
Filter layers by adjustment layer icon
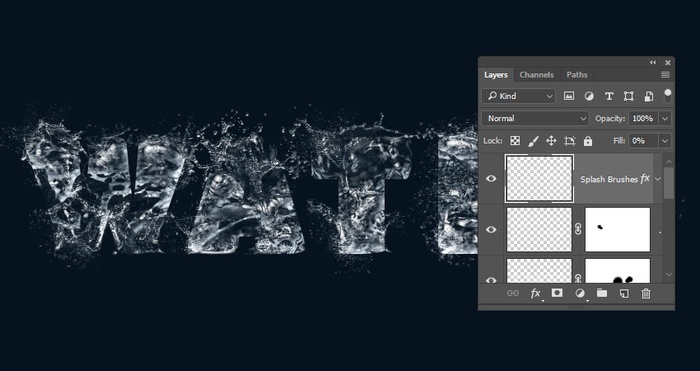589,96
